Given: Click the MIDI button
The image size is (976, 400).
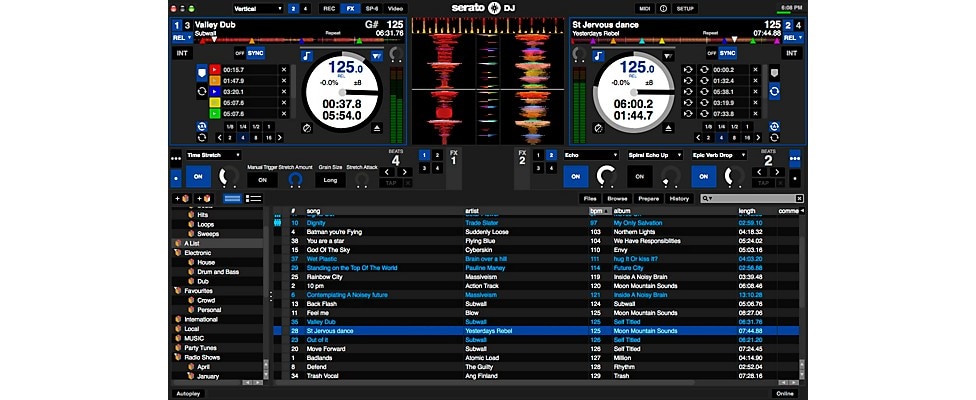Looking at the screenshot, I should (x=645, y=9).
